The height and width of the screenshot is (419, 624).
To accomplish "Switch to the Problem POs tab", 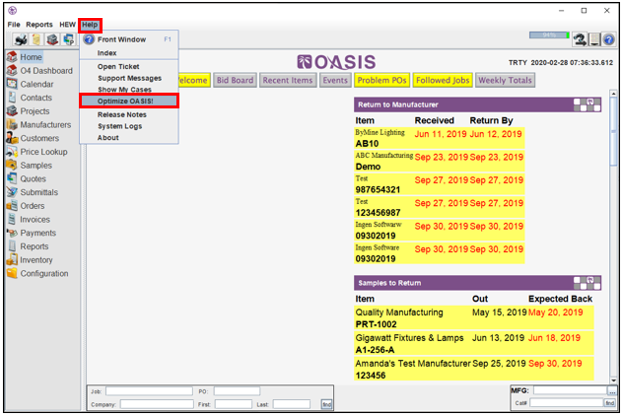I will coord(382,80).
